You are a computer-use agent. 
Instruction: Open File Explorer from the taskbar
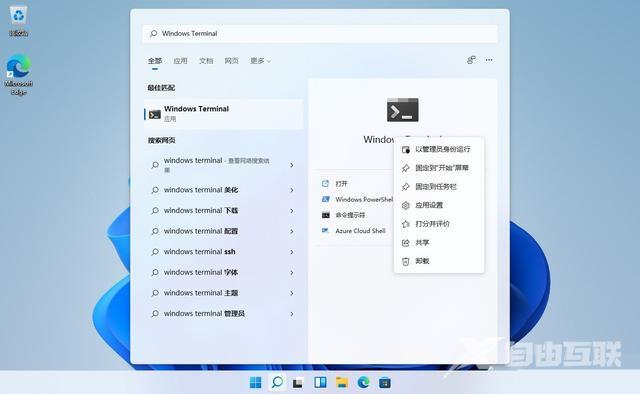click(342, 383)
